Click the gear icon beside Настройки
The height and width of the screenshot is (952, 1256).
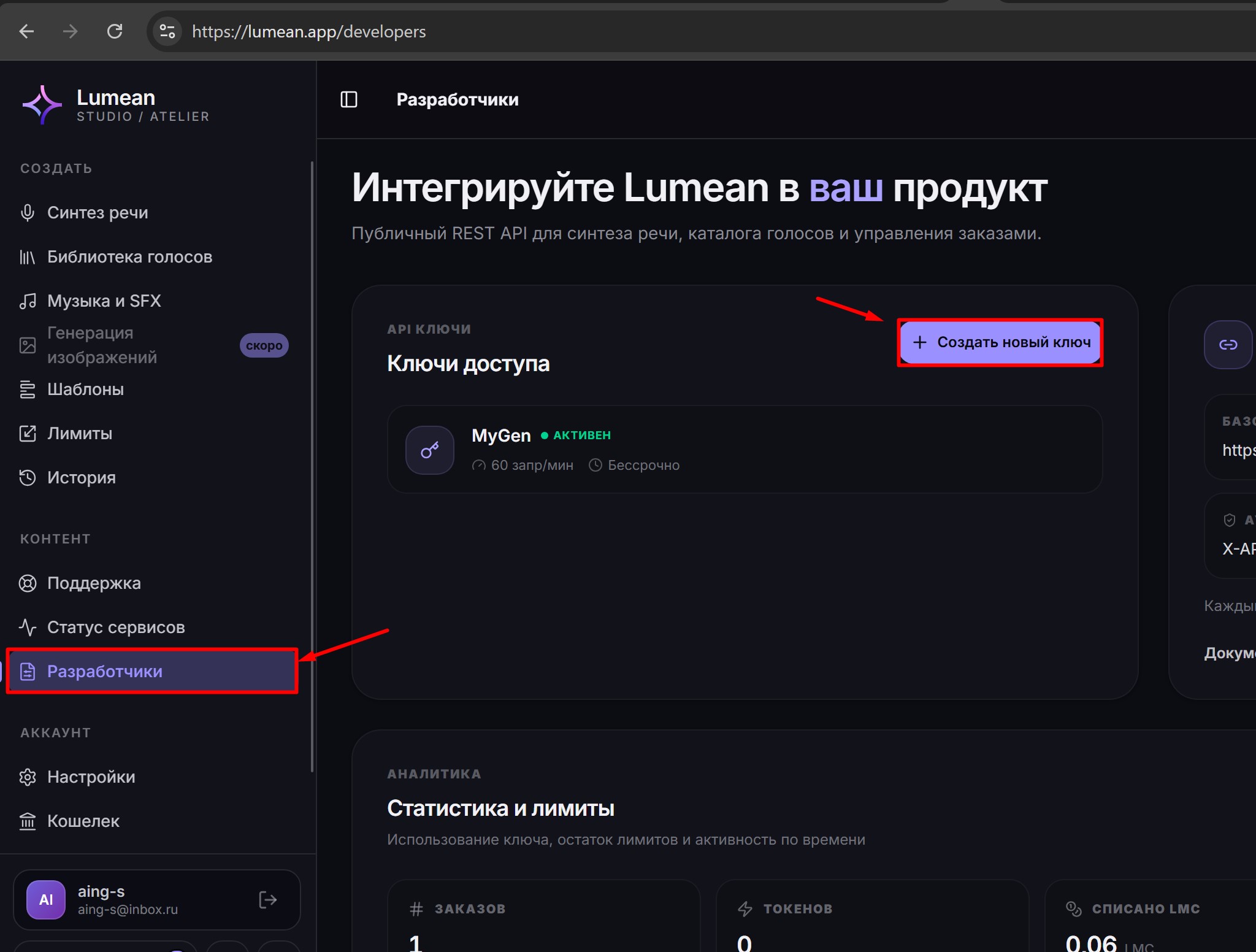tap(28, 777)
